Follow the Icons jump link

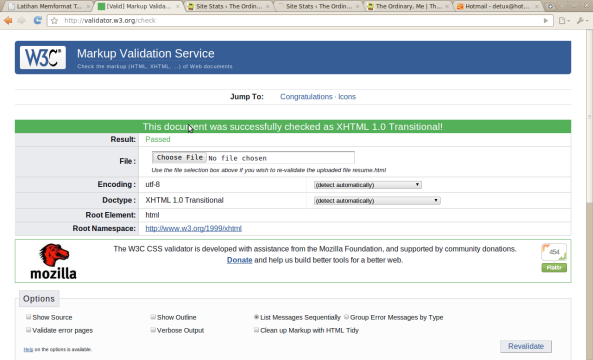pyautogui.click(x=347, y=97)
